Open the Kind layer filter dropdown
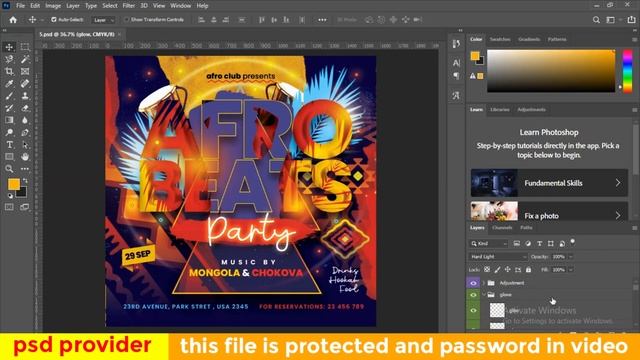Screen dimensions: 640x360 pyautogui.click(x=488, y=243)
